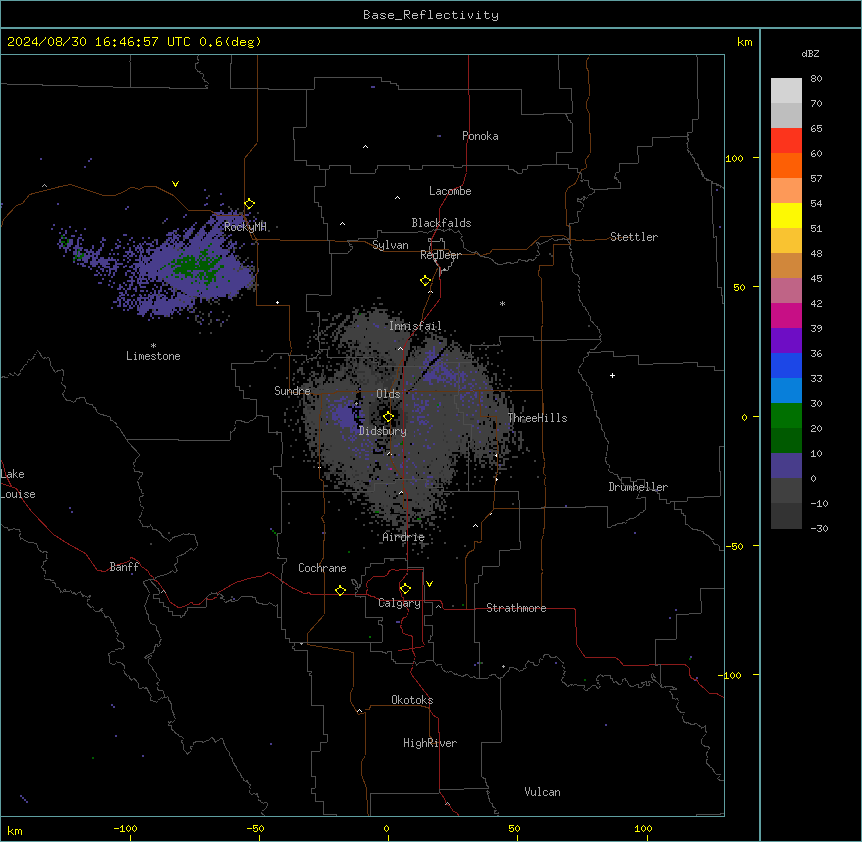Click the Limestone label
Screen dimensions: 862x842
153,356
